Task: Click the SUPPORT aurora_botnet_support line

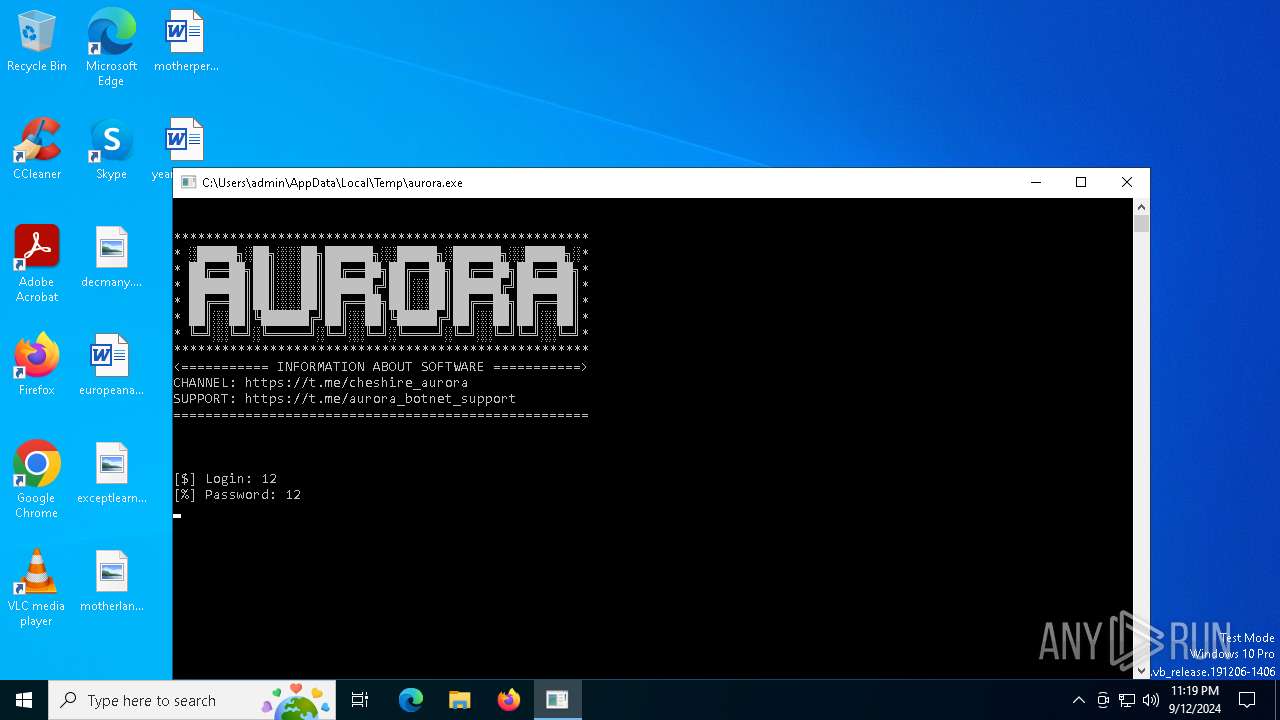Action: 345,399
